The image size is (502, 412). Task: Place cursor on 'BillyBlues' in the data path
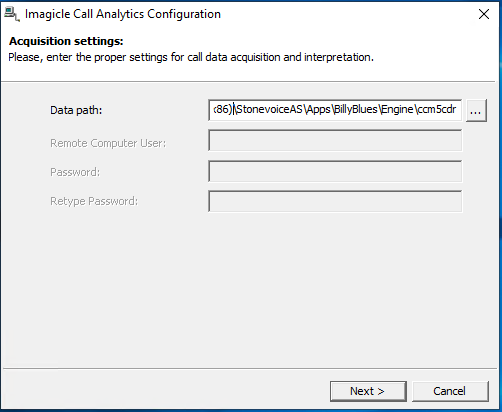click(356, 109)
